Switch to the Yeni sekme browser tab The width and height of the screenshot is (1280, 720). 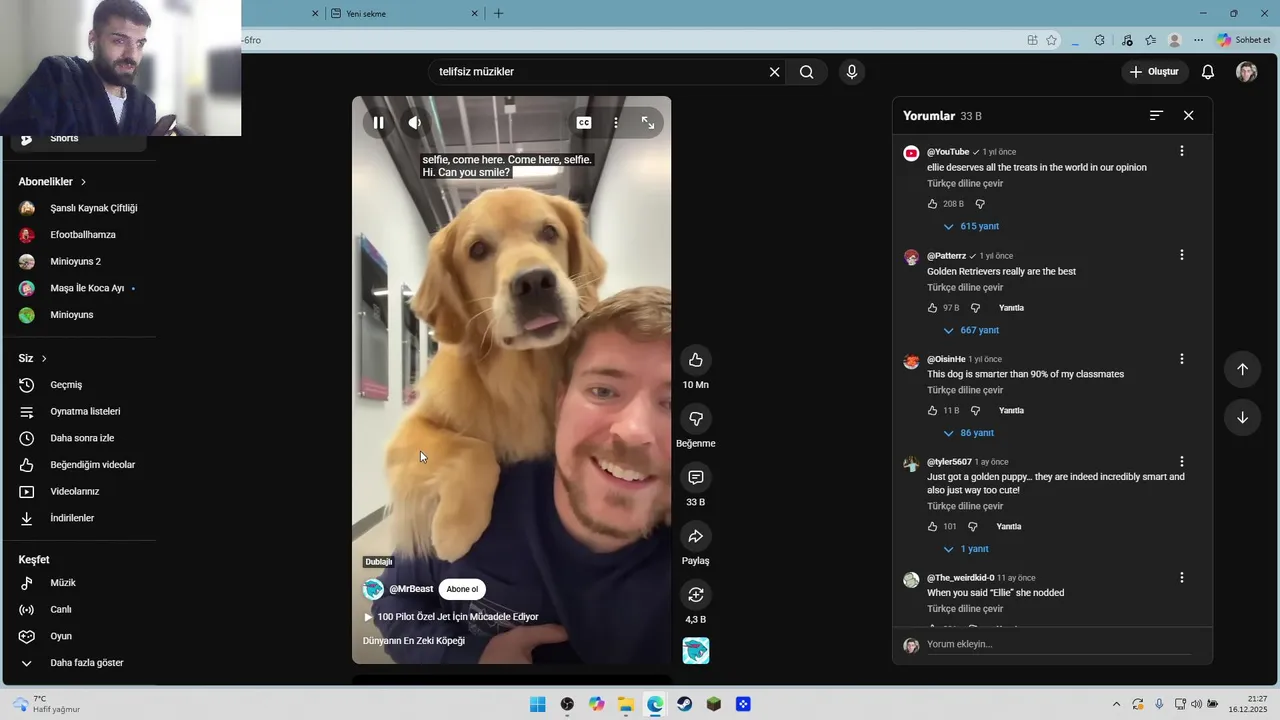398,14
